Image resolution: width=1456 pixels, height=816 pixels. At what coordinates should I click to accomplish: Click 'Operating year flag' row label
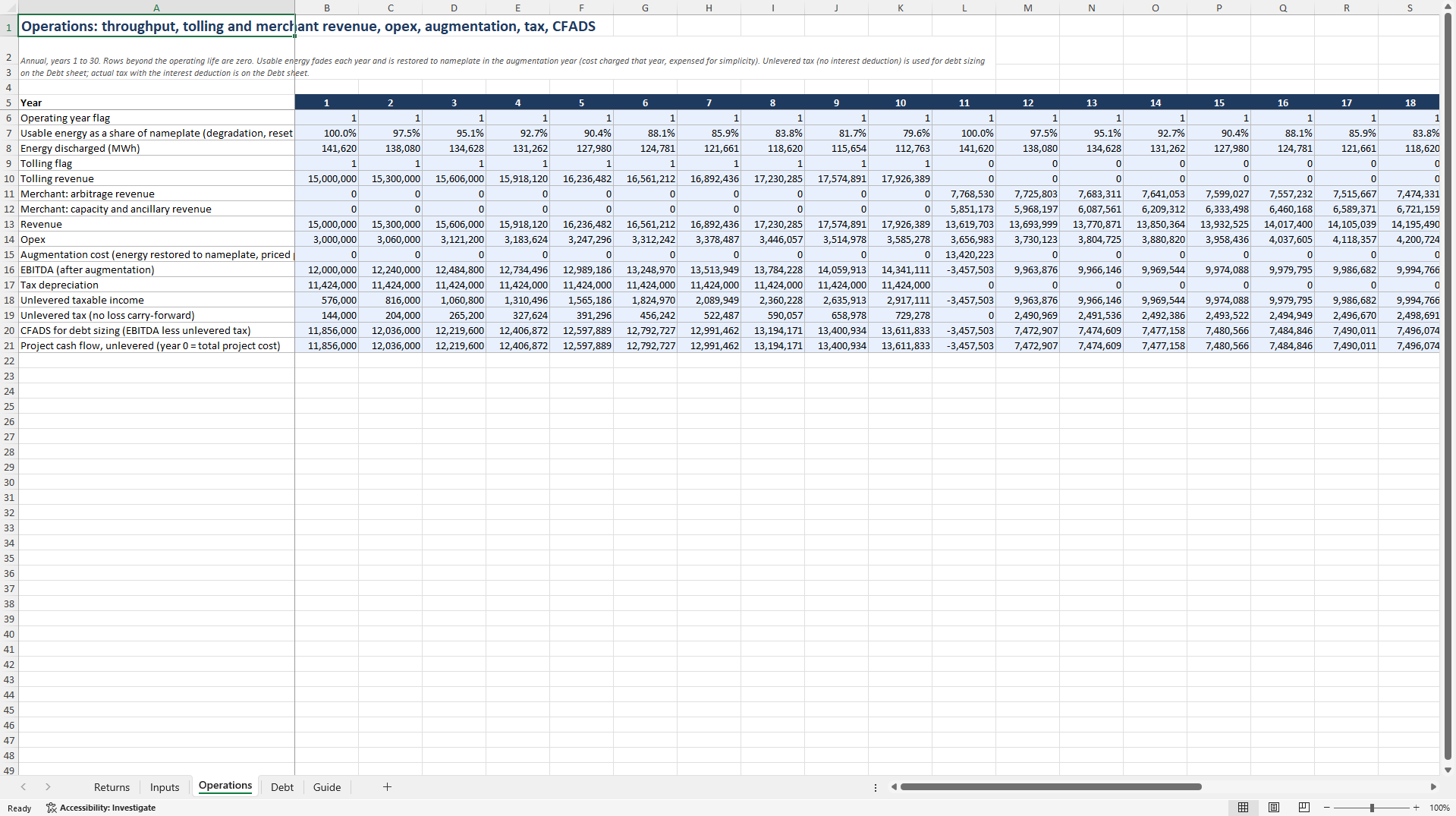click(x=156, y=118)
